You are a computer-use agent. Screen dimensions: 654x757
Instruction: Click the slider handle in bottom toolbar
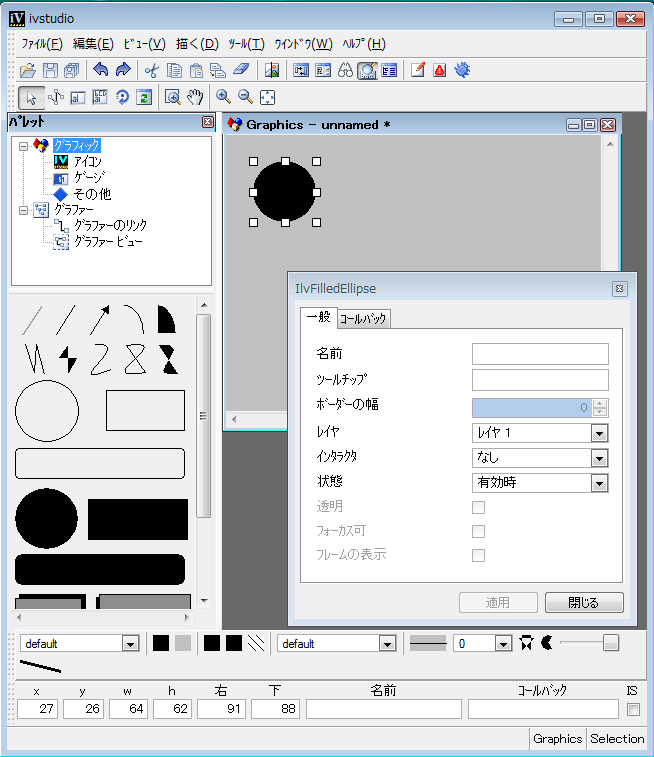coord(611,643)
